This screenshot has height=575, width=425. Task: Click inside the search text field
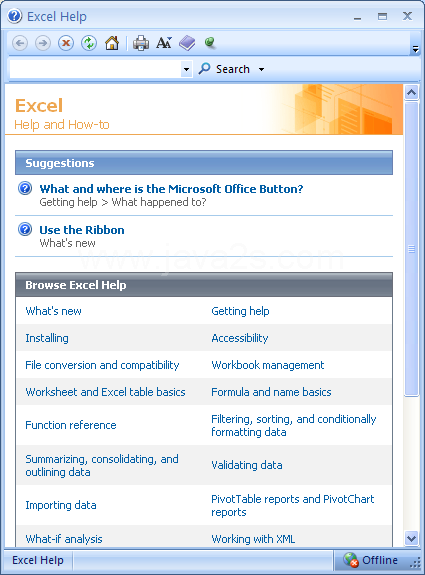pyautogui.click(x=95, y=69)
